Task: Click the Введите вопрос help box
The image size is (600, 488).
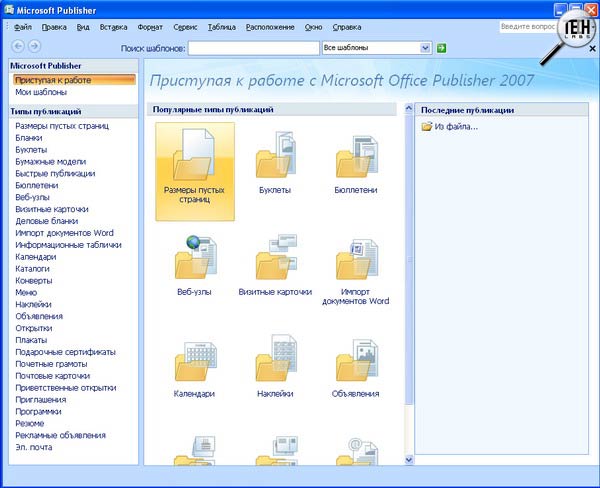Action: [528, 27]
